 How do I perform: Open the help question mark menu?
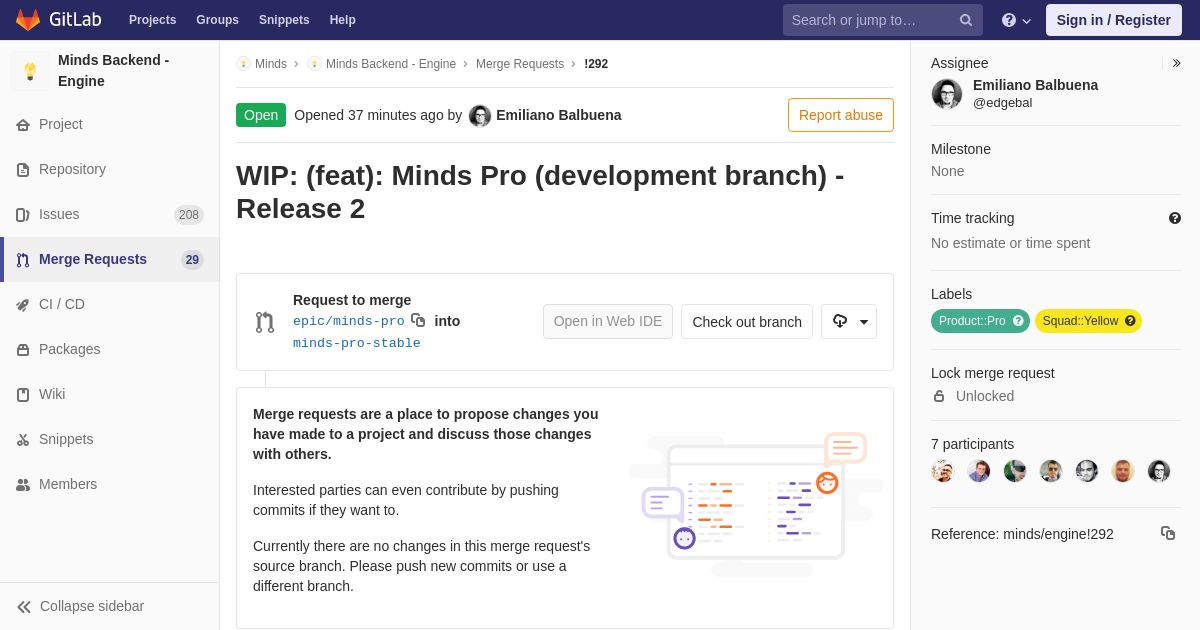pyautogui.click(x=1016, y=20)
